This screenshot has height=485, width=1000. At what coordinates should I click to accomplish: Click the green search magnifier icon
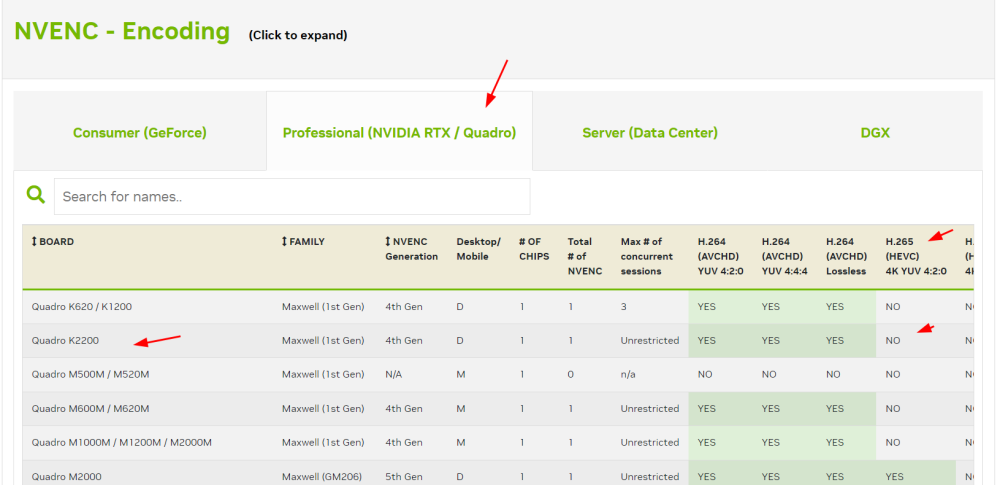36,195
